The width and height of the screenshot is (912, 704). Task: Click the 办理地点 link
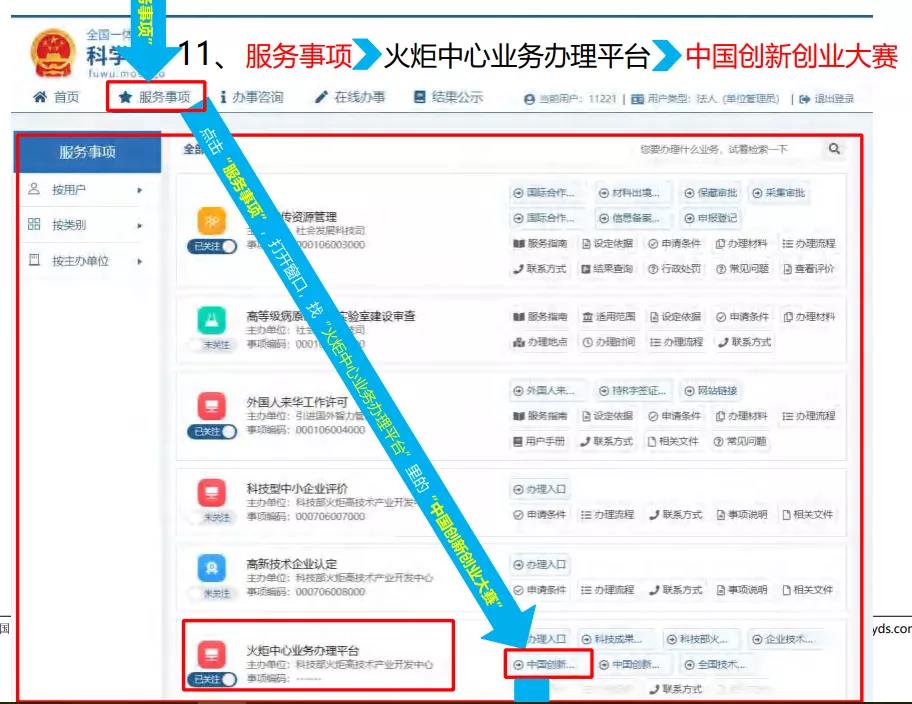[540, 342]
